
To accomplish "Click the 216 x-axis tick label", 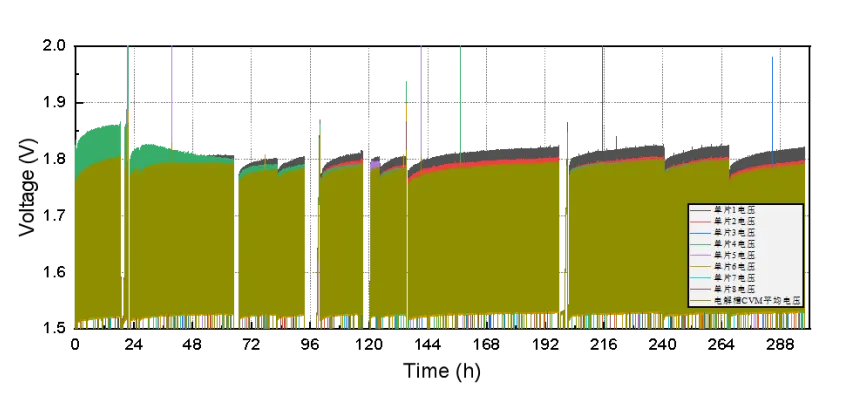I will [x=604, y=345].
